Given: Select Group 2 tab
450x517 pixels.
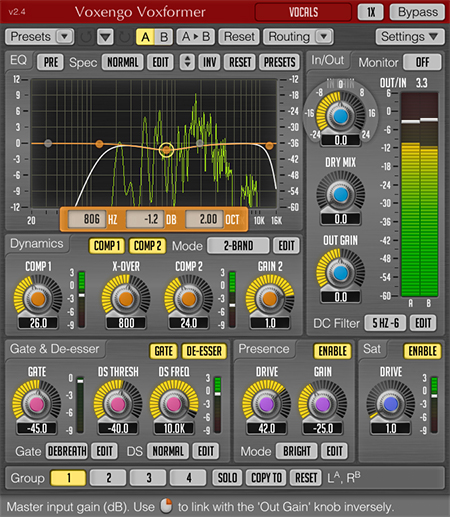Looking at the screenshot, I should click(108, 478).
